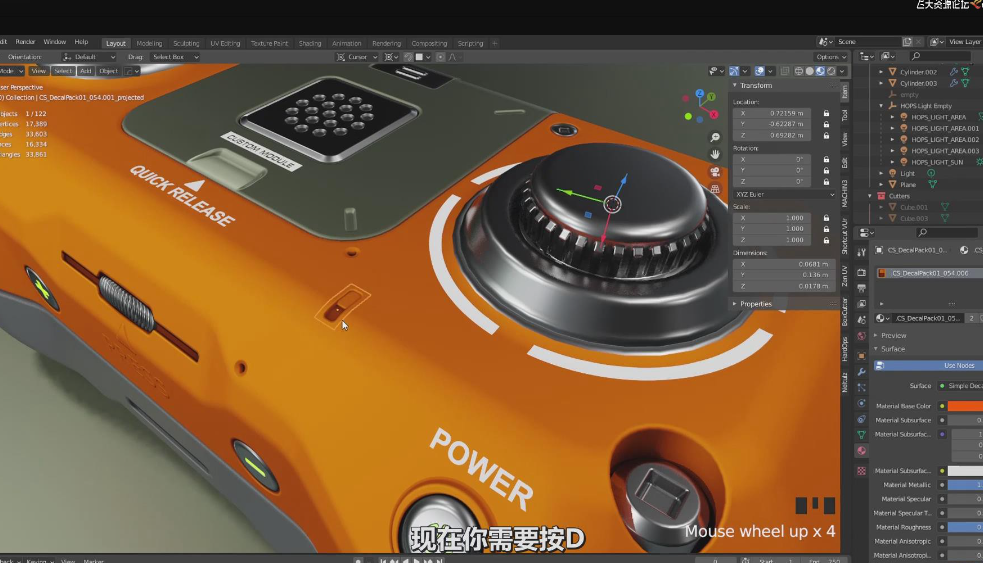Switch orthographic/perspective grid icon
The image size is (983, 563).
tap(715, 189)
